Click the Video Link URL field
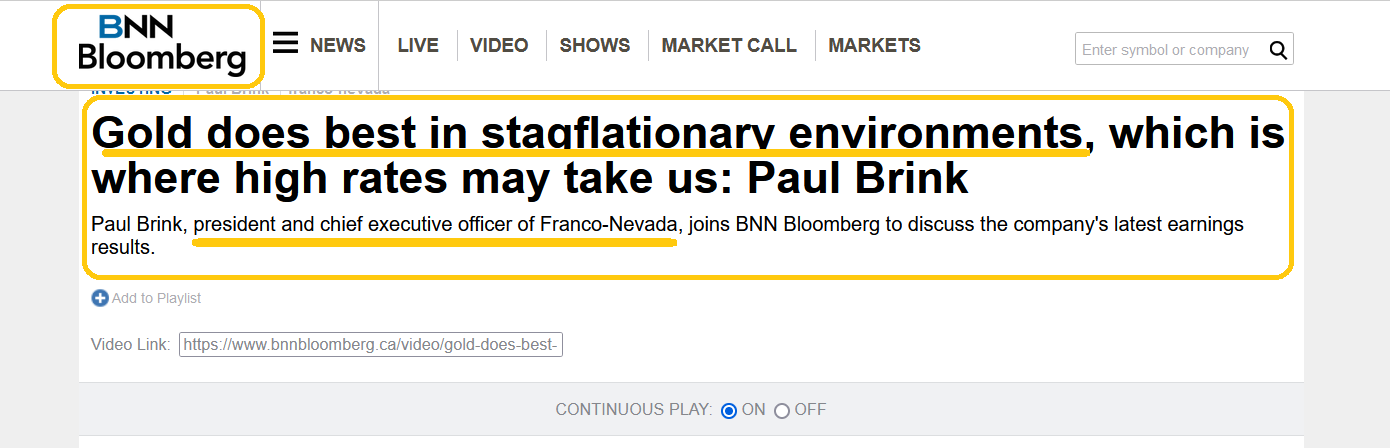The height and width of the screenshot is (448, 1390). (x=371, y=345)
